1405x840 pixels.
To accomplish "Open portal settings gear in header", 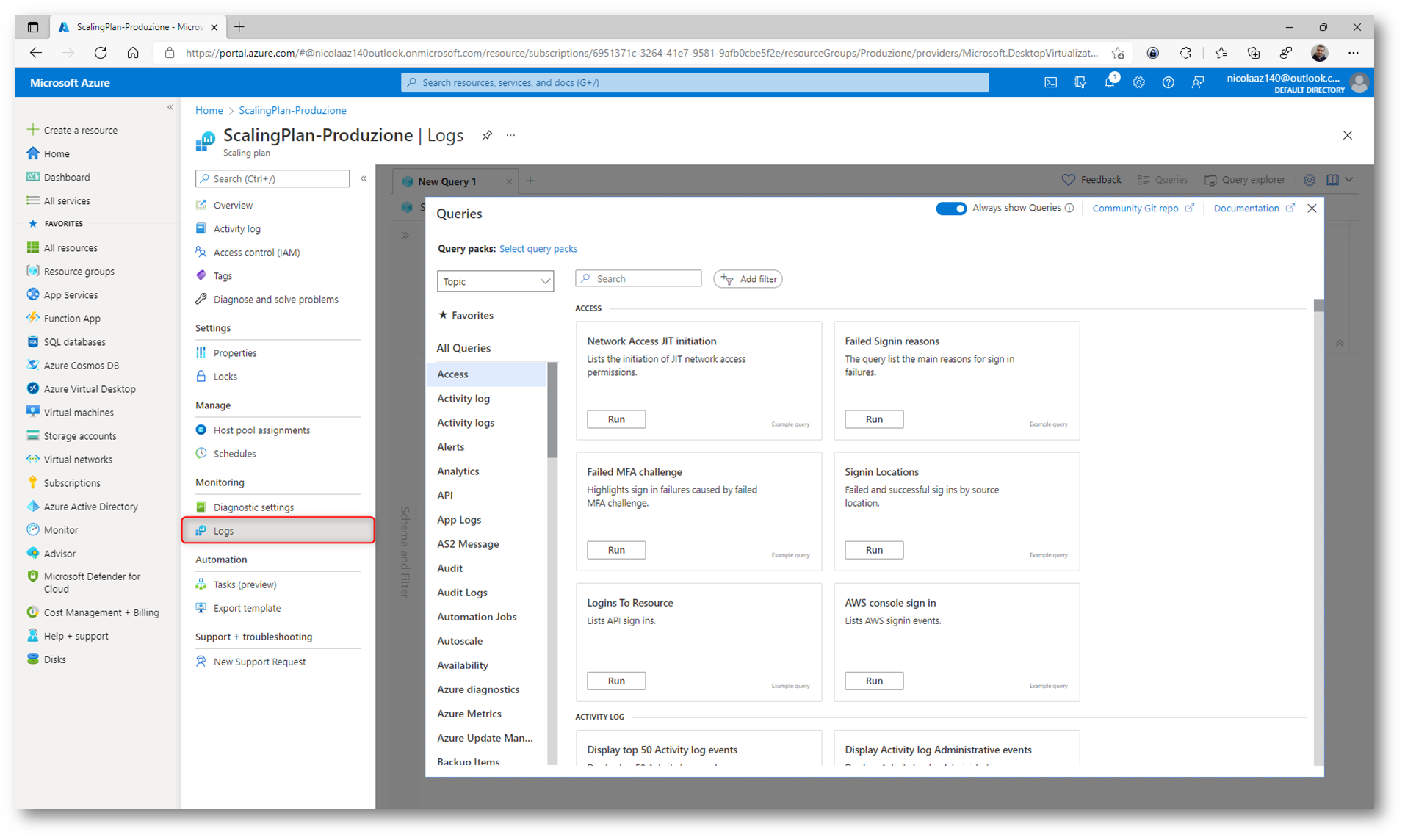I will 1138,82.
